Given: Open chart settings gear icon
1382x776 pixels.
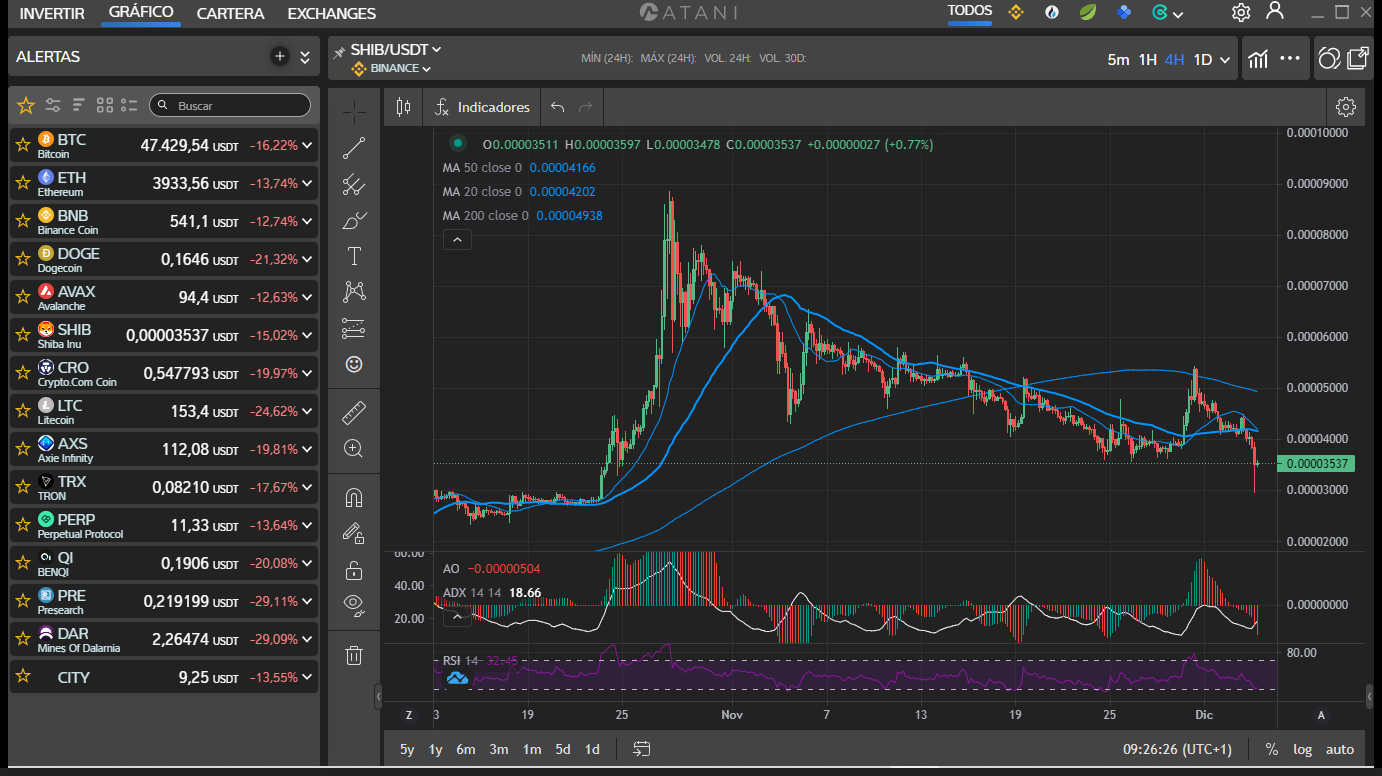Looking at the screenshot, I should coord(1345,107).
